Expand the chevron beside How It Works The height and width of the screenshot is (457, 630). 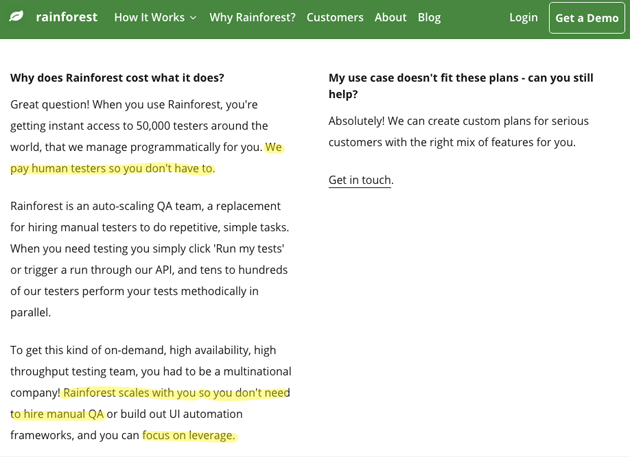tap(193, 18)
